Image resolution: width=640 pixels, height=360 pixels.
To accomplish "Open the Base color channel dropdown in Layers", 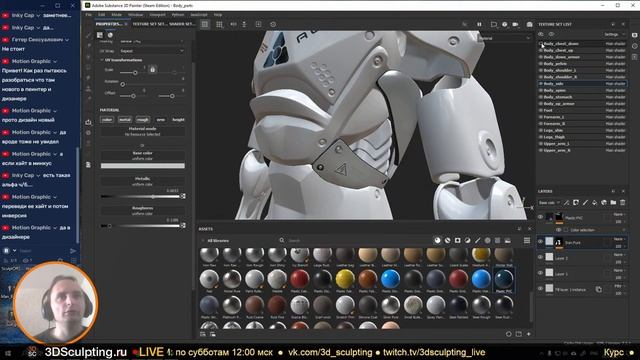I will [549, 202].
